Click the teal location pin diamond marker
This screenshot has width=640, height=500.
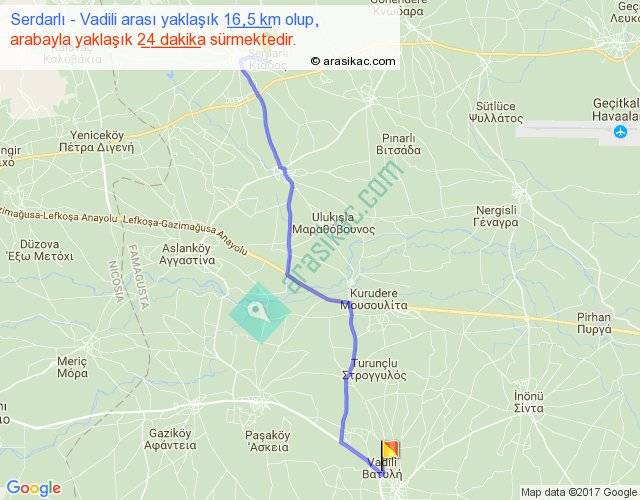(x=260, y=312)
